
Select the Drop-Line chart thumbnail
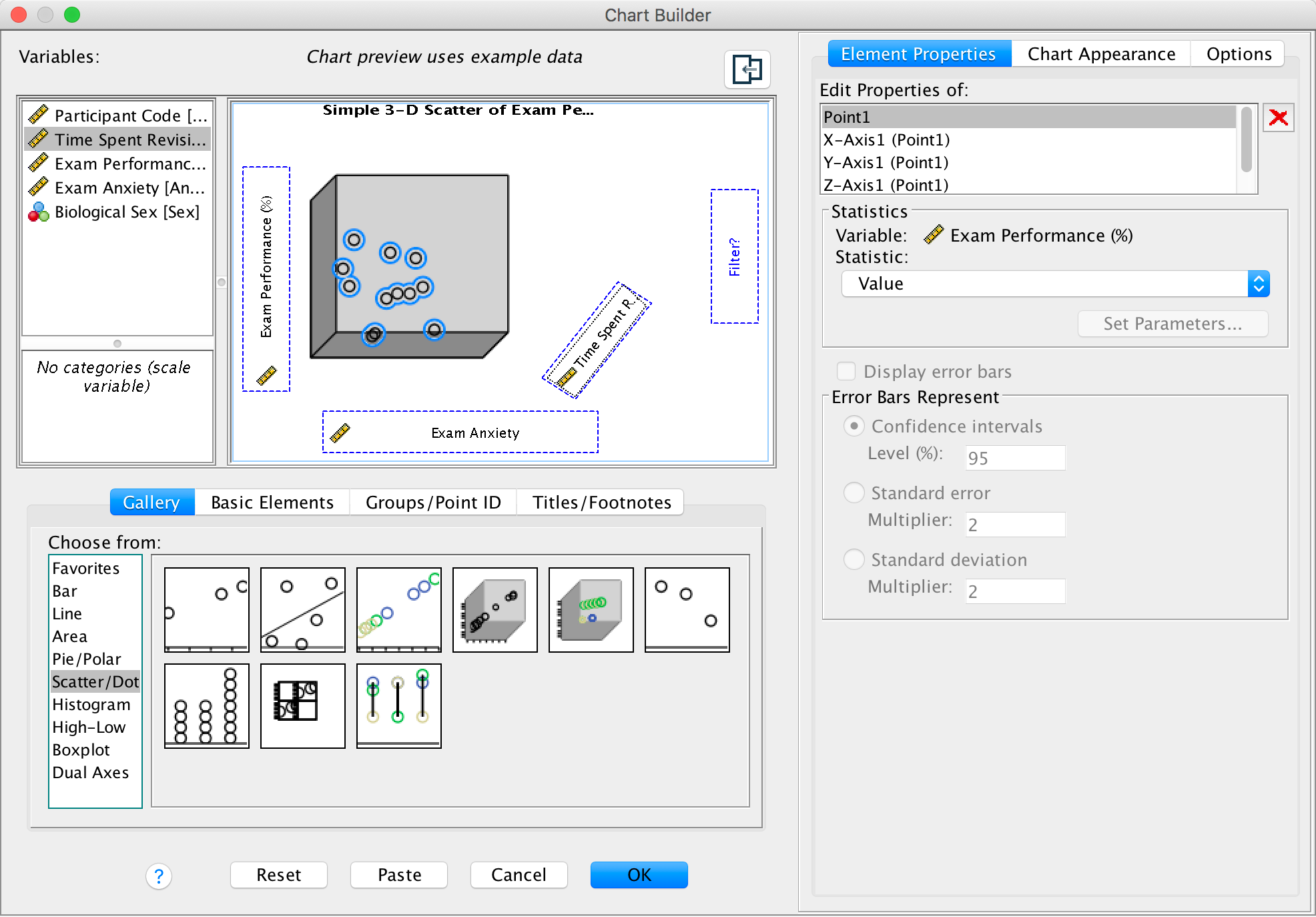pos(398,705)
